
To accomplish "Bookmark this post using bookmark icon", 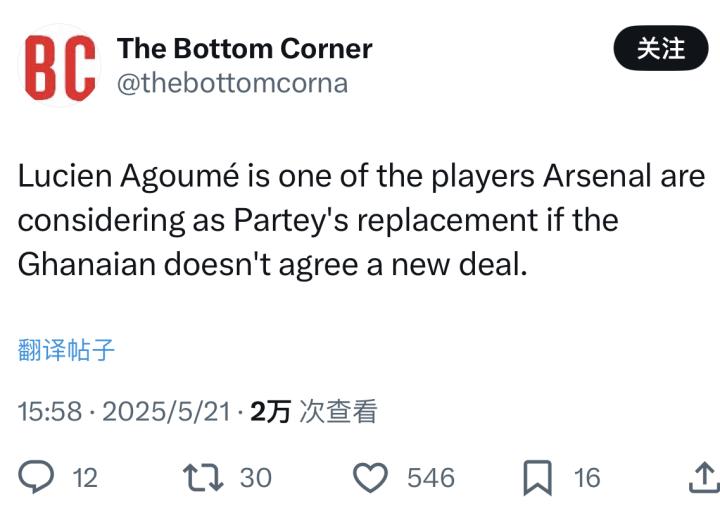I will coord(537,478).
